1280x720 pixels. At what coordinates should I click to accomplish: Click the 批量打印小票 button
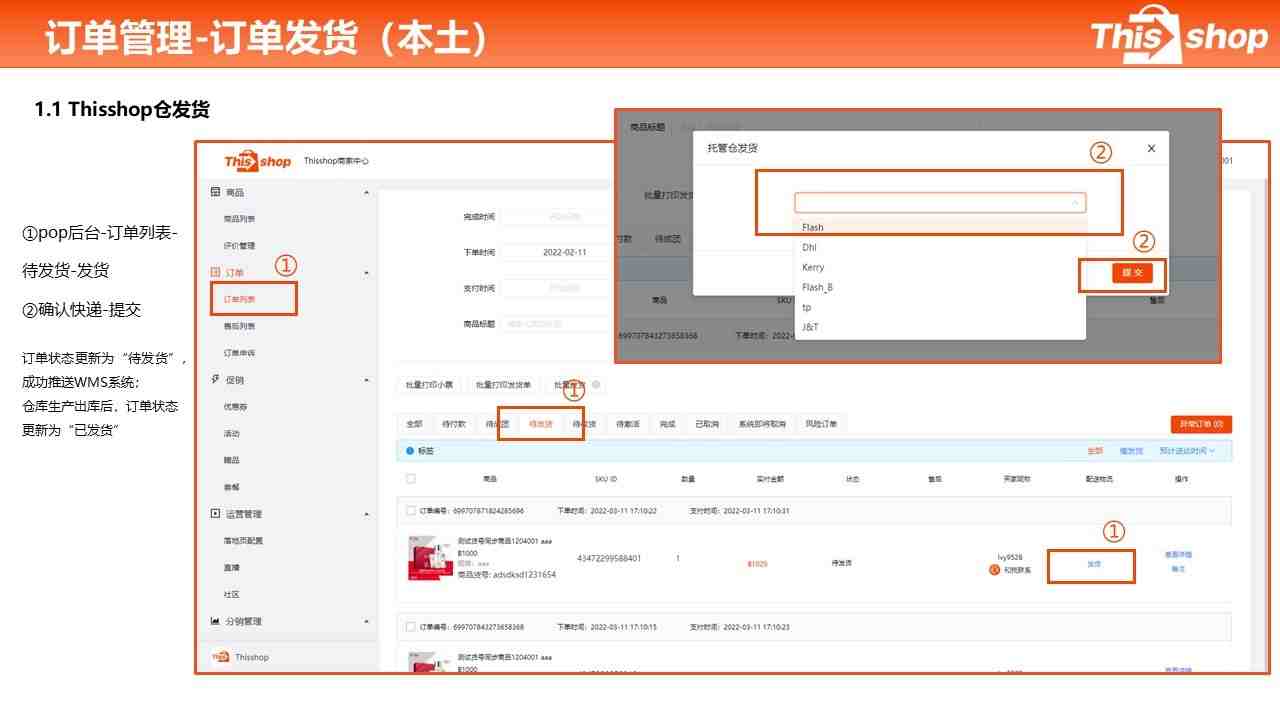(429, 385)
